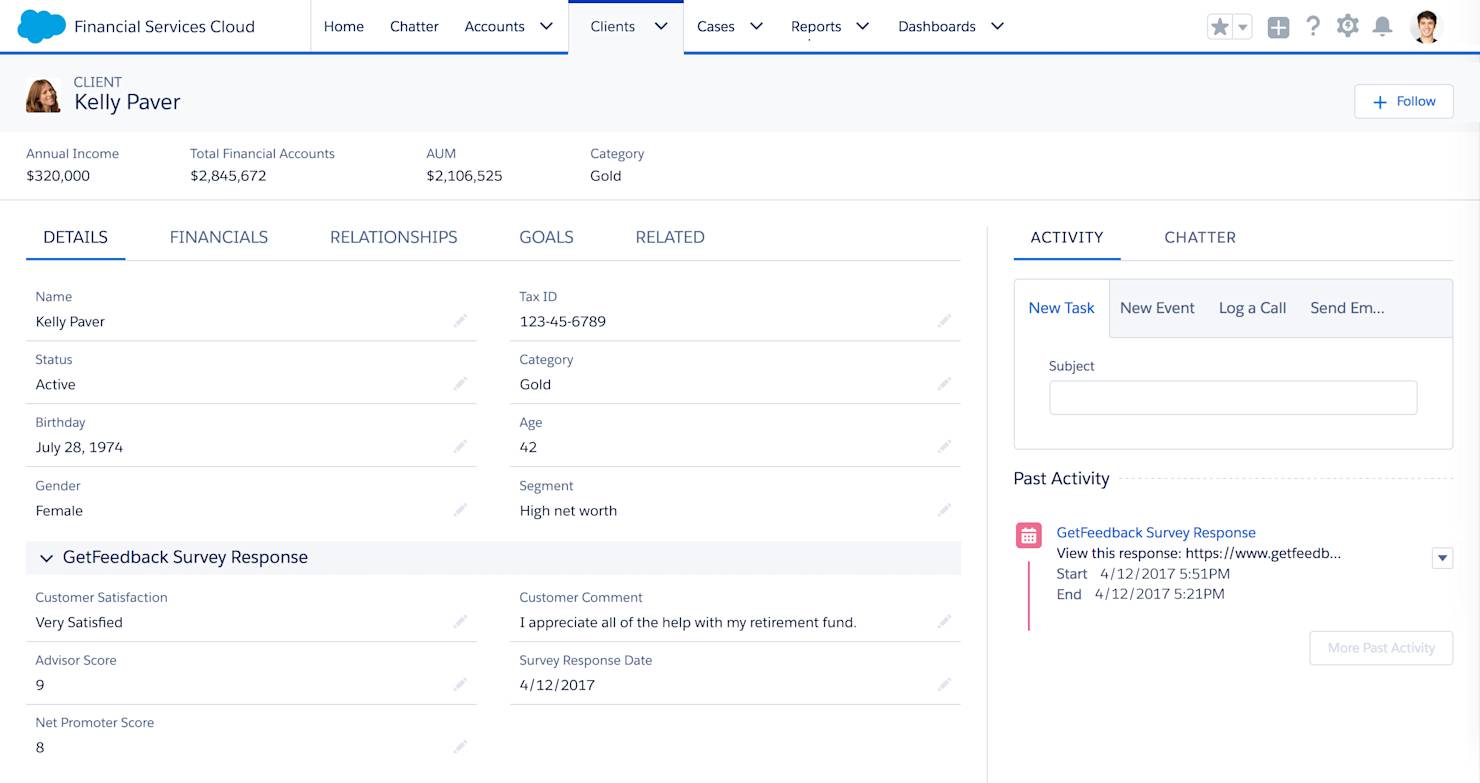
Task: Open the Reports nav item
Action: [816, 27]
